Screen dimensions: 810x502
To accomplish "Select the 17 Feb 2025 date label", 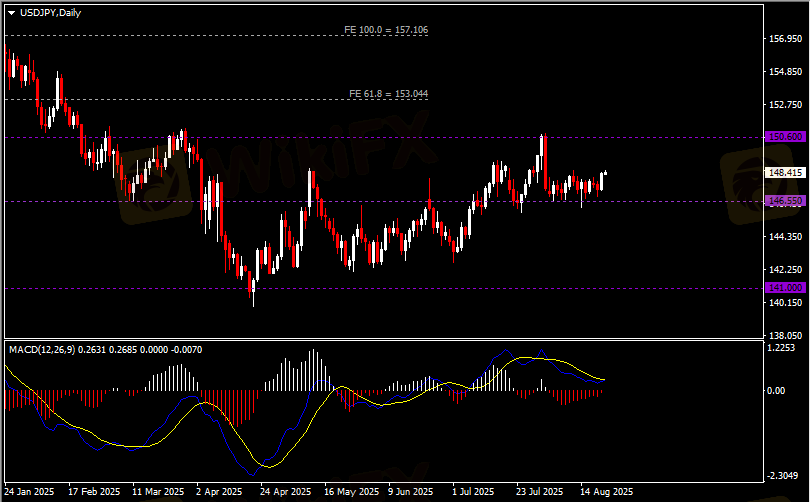I will point(94,492).
